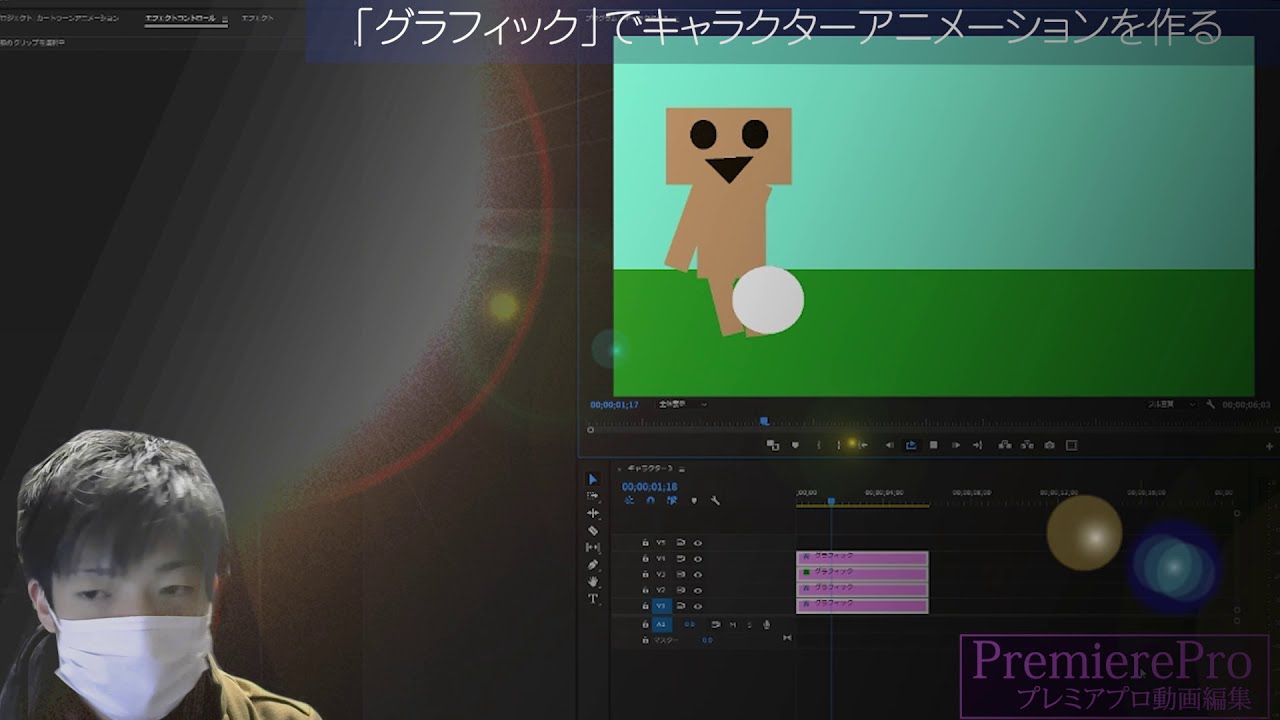Lock the Master (マスター) track
1280x720 pixels.
(x=645, y=640)
